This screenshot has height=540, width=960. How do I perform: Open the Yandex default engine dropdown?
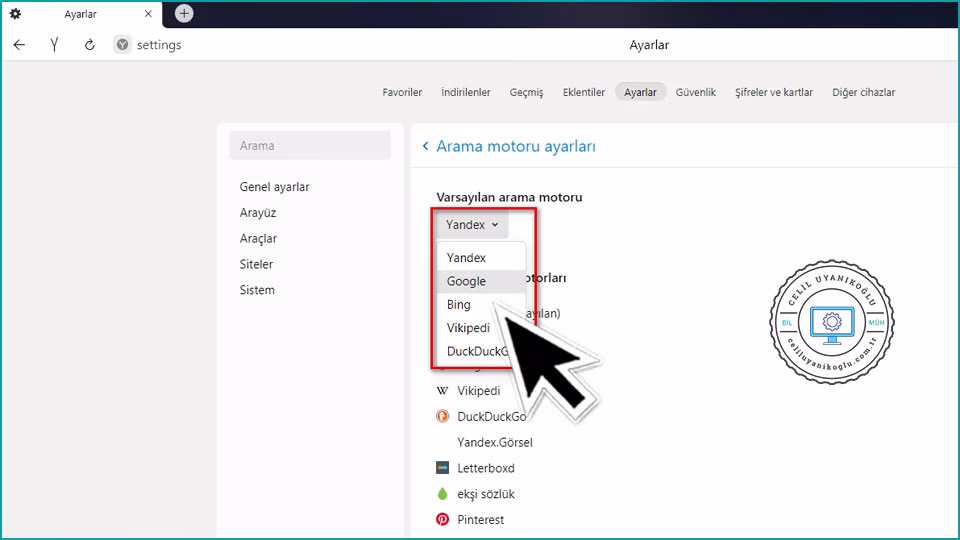point(472,225)
